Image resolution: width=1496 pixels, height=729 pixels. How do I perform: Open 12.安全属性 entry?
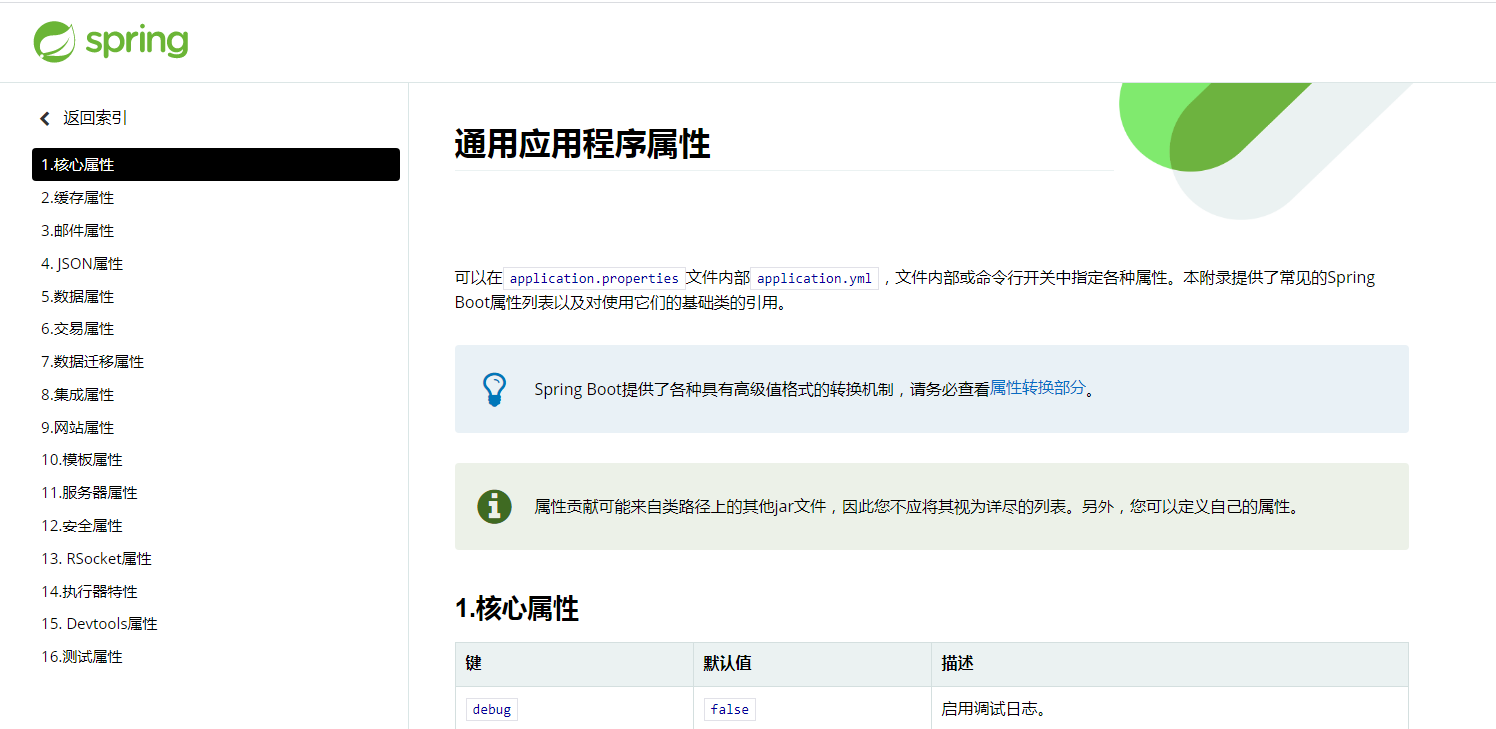82,526
